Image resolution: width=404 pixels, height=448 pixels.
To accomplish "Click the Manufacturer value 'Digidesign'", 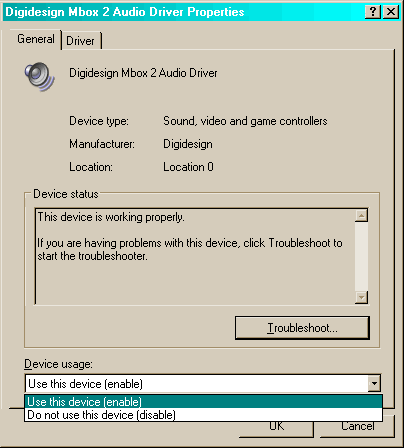I will pos(188,144).
